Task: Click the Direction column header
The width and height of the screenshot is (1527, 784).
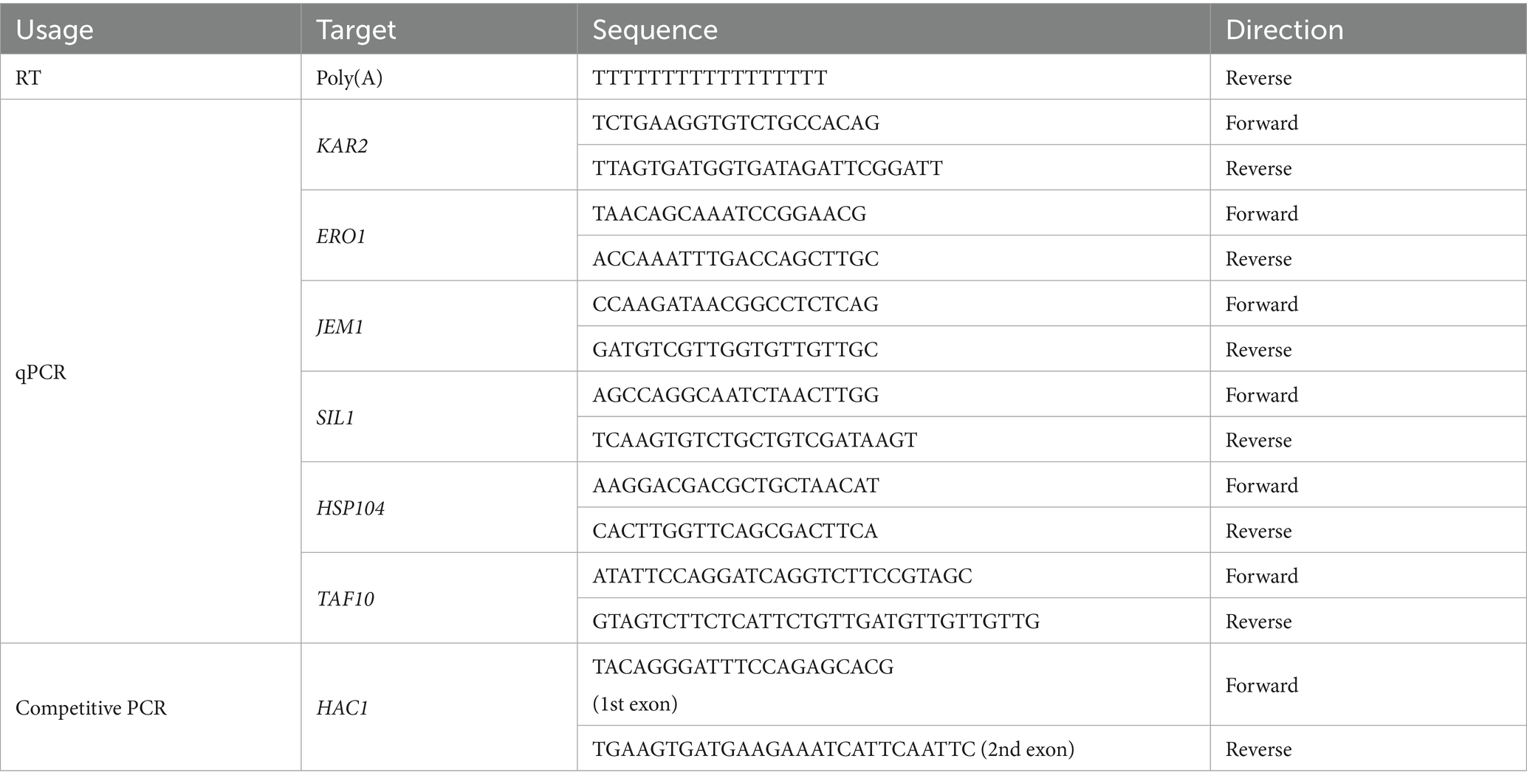Action: tap(1368, 30)
